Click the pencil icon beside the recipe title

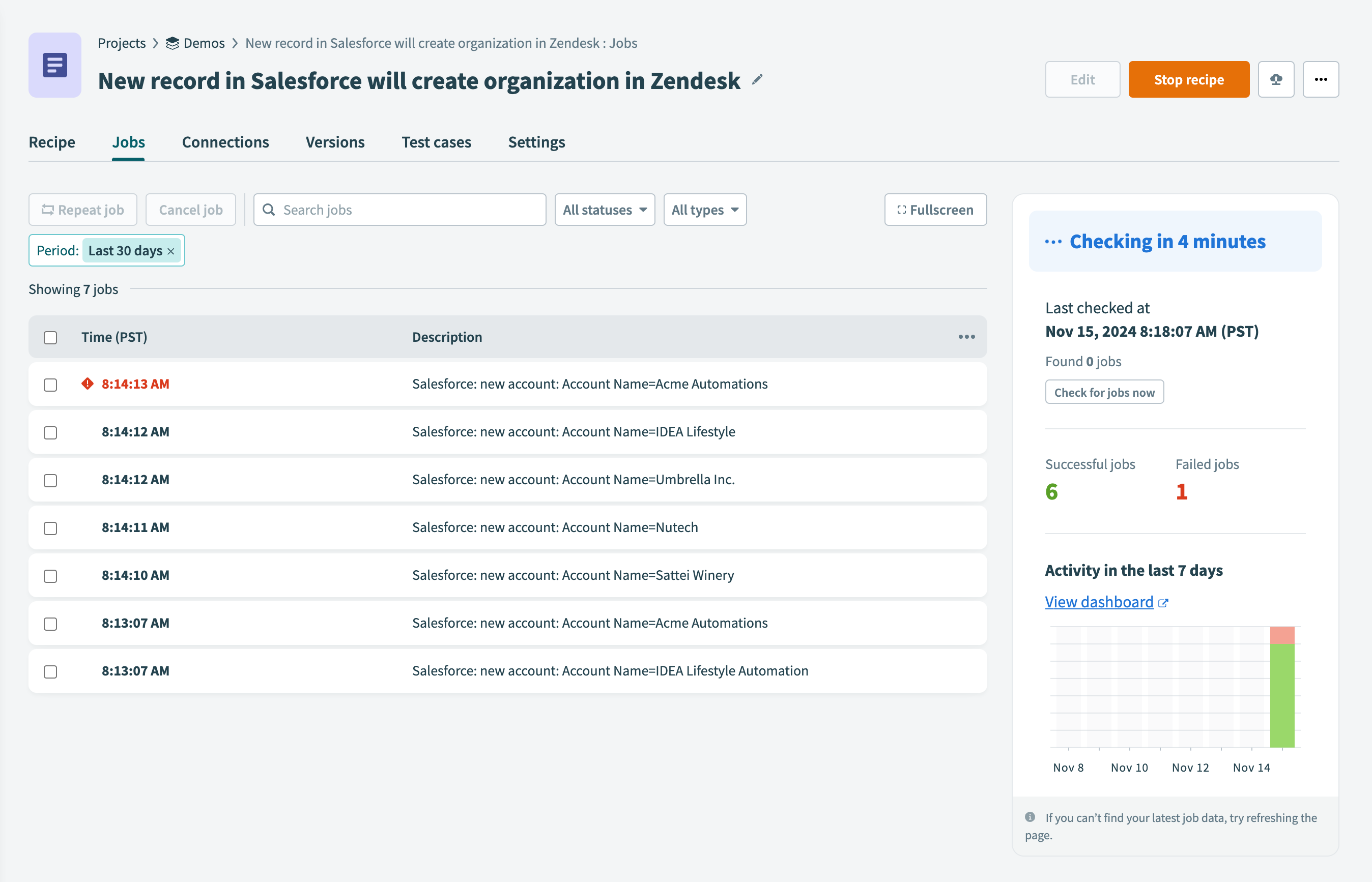(x=757, y=80)
